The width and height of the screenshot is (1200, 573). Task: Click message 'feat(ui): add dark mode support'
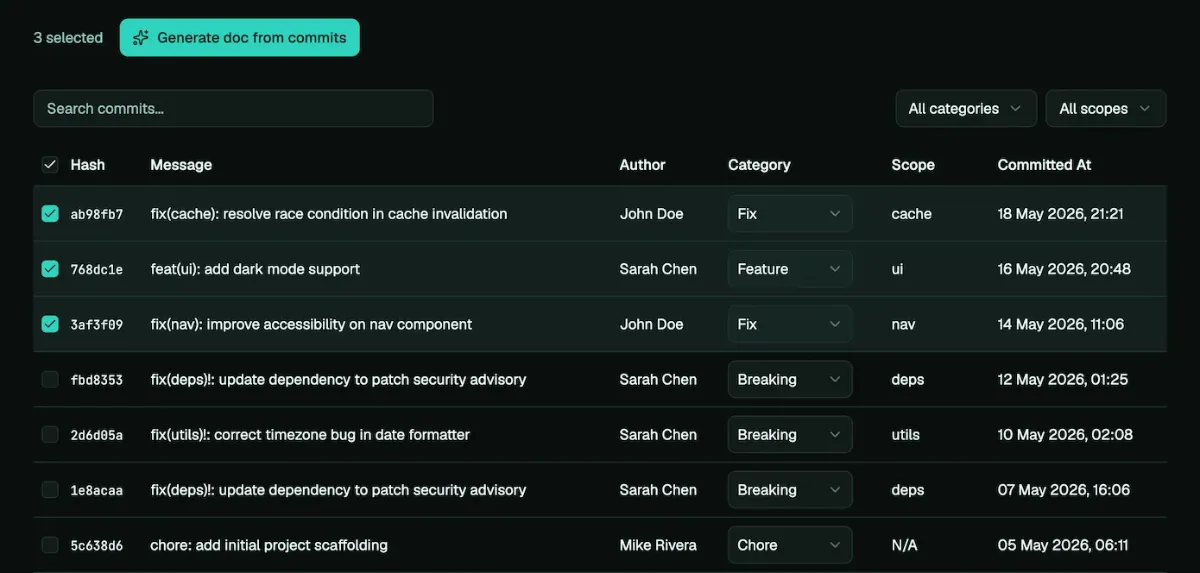(255, 269)
